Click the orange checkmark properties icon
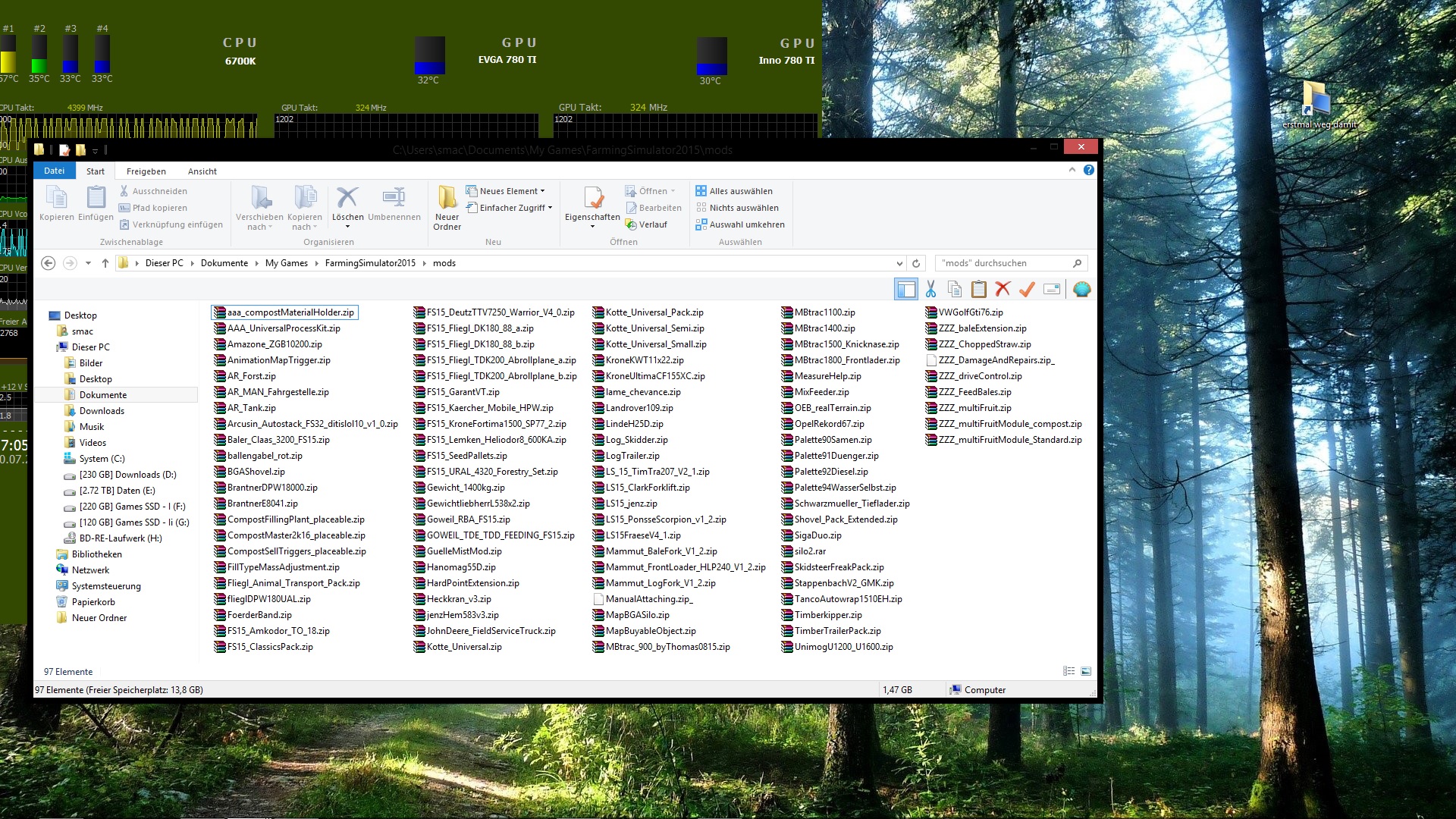The height and width of the screenshot is (819, 1456). 1027,289
